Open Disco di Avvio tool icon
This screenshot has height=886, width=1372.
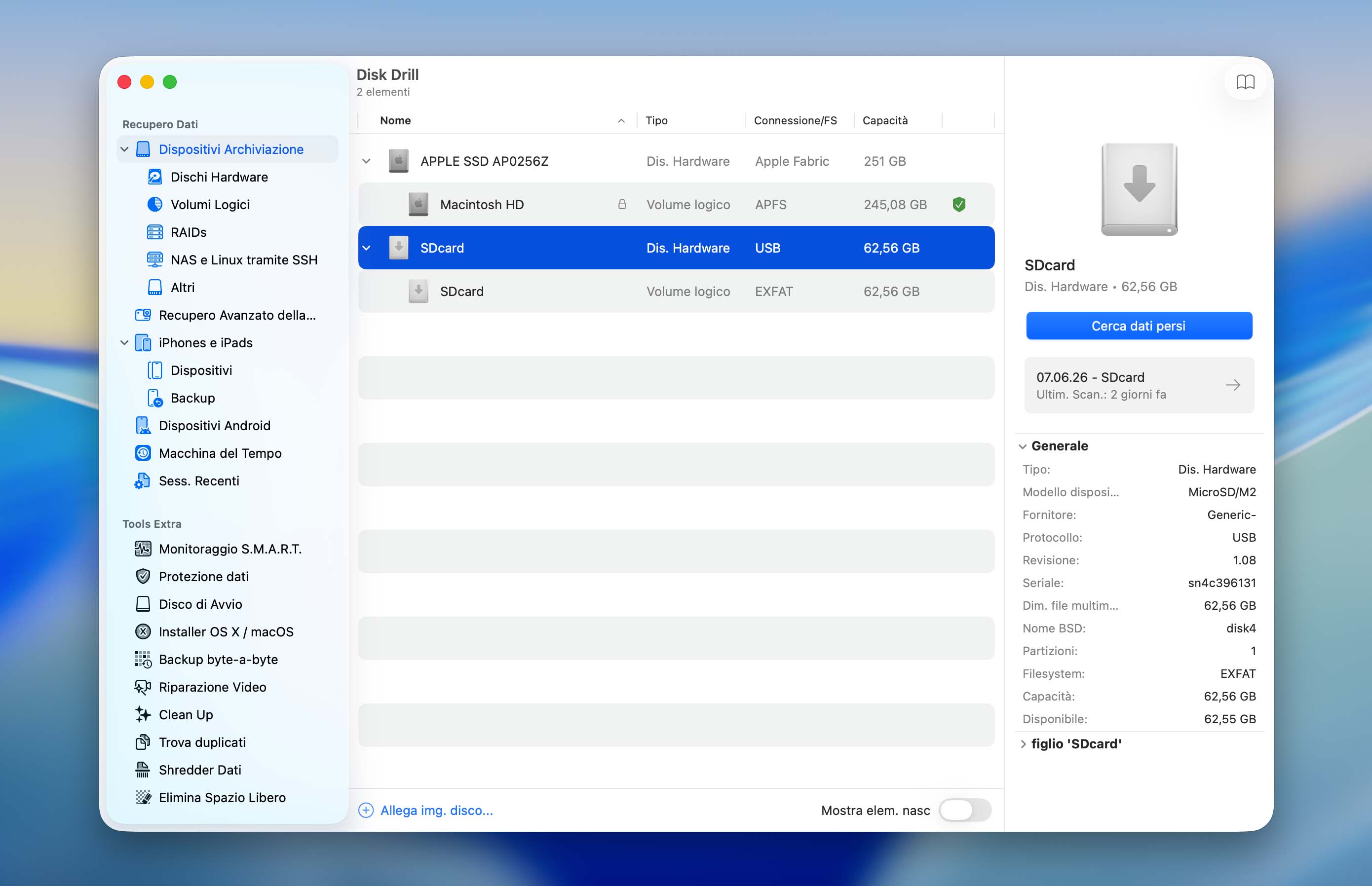(x=143, y=603)
